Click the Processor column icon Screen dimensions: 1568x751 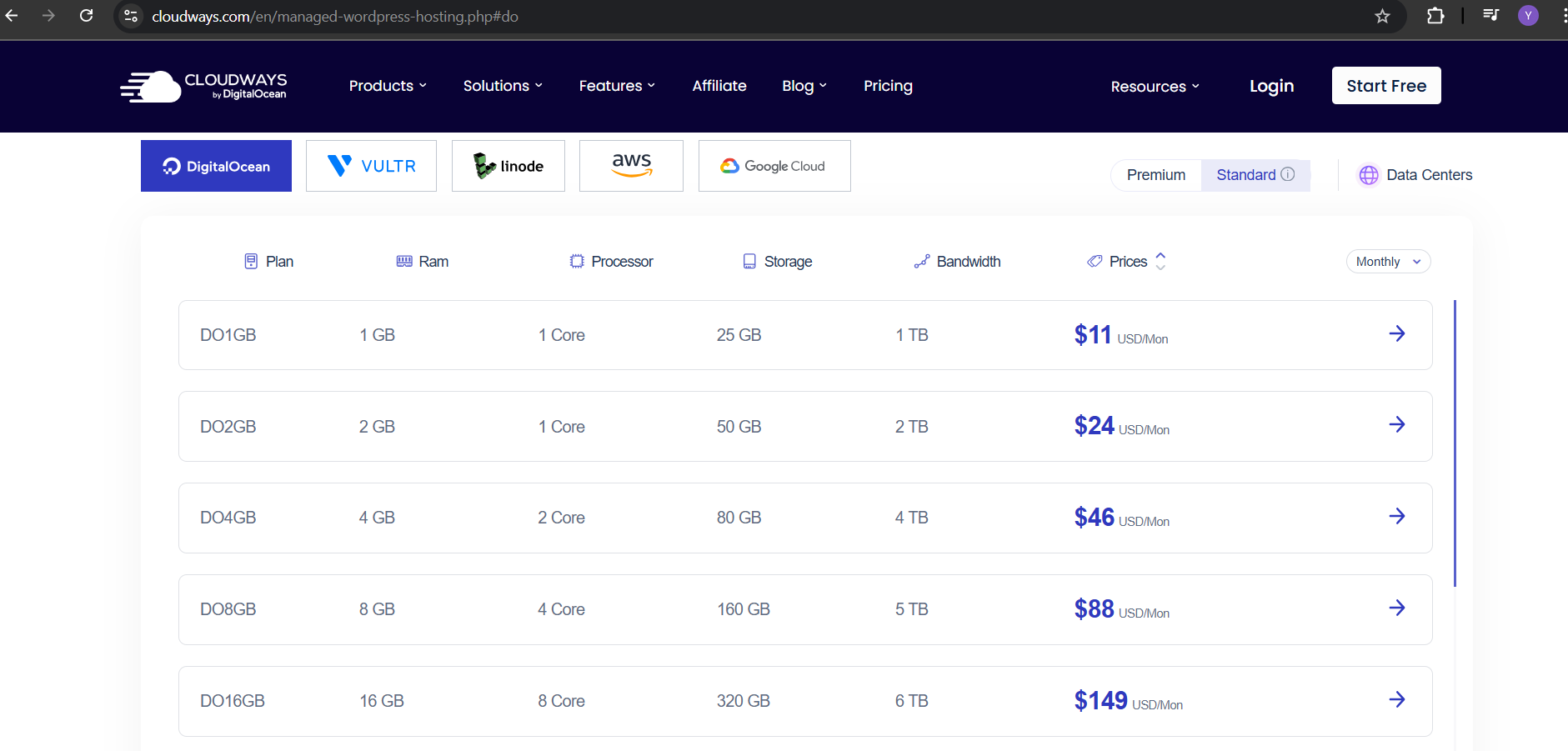point(577,262)
